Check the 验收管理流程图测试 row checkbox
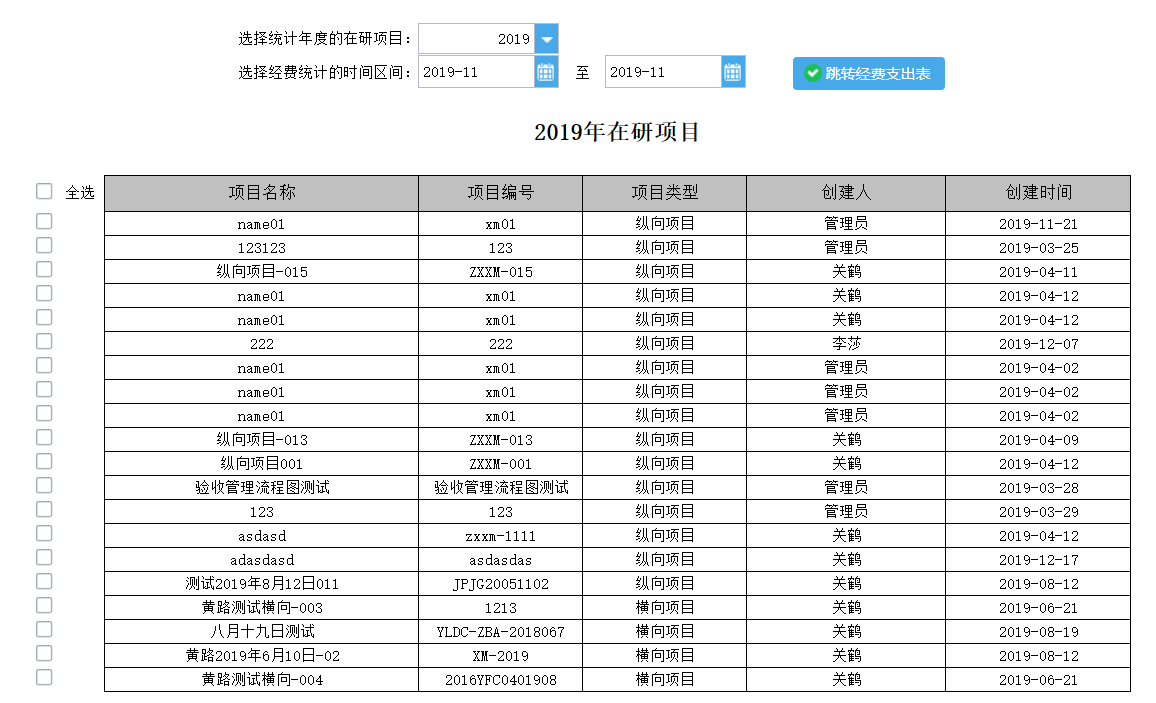Image resolution: width=1156 pixels, height=703 pixels. pyautogui.click(x=44, y=485)
